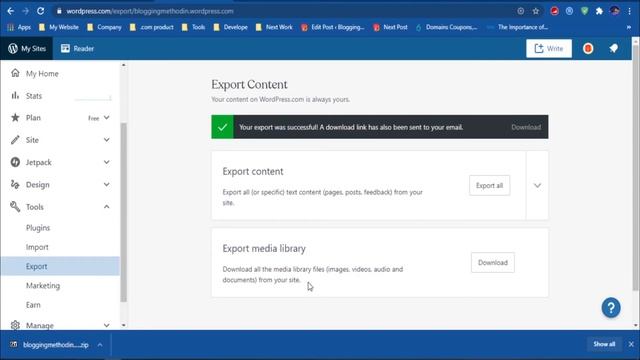Screen dimensions: 640x360
Task: Open the Edit Post Blogging bookmark
Action: pos(333,27)
